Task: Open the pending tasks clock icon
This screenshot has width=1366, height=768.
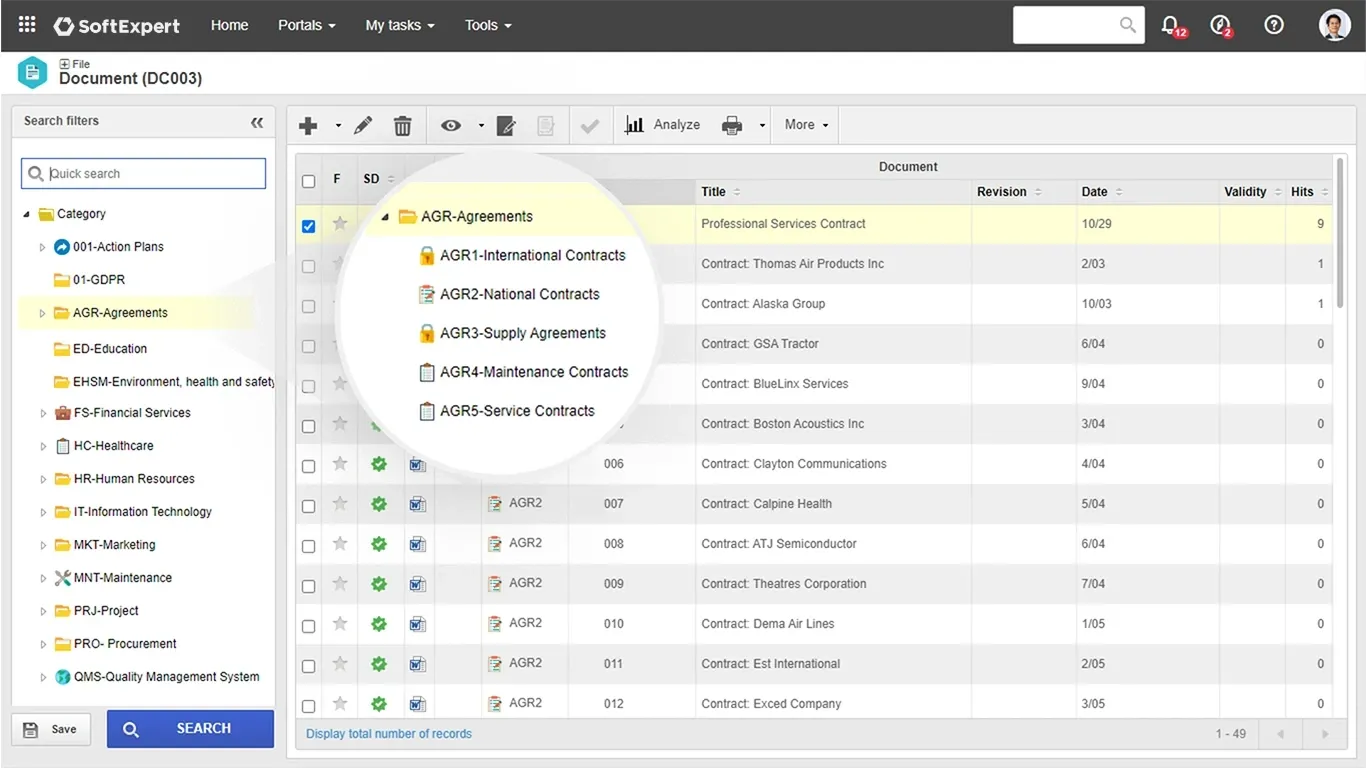Action: tap(1220, 25)
